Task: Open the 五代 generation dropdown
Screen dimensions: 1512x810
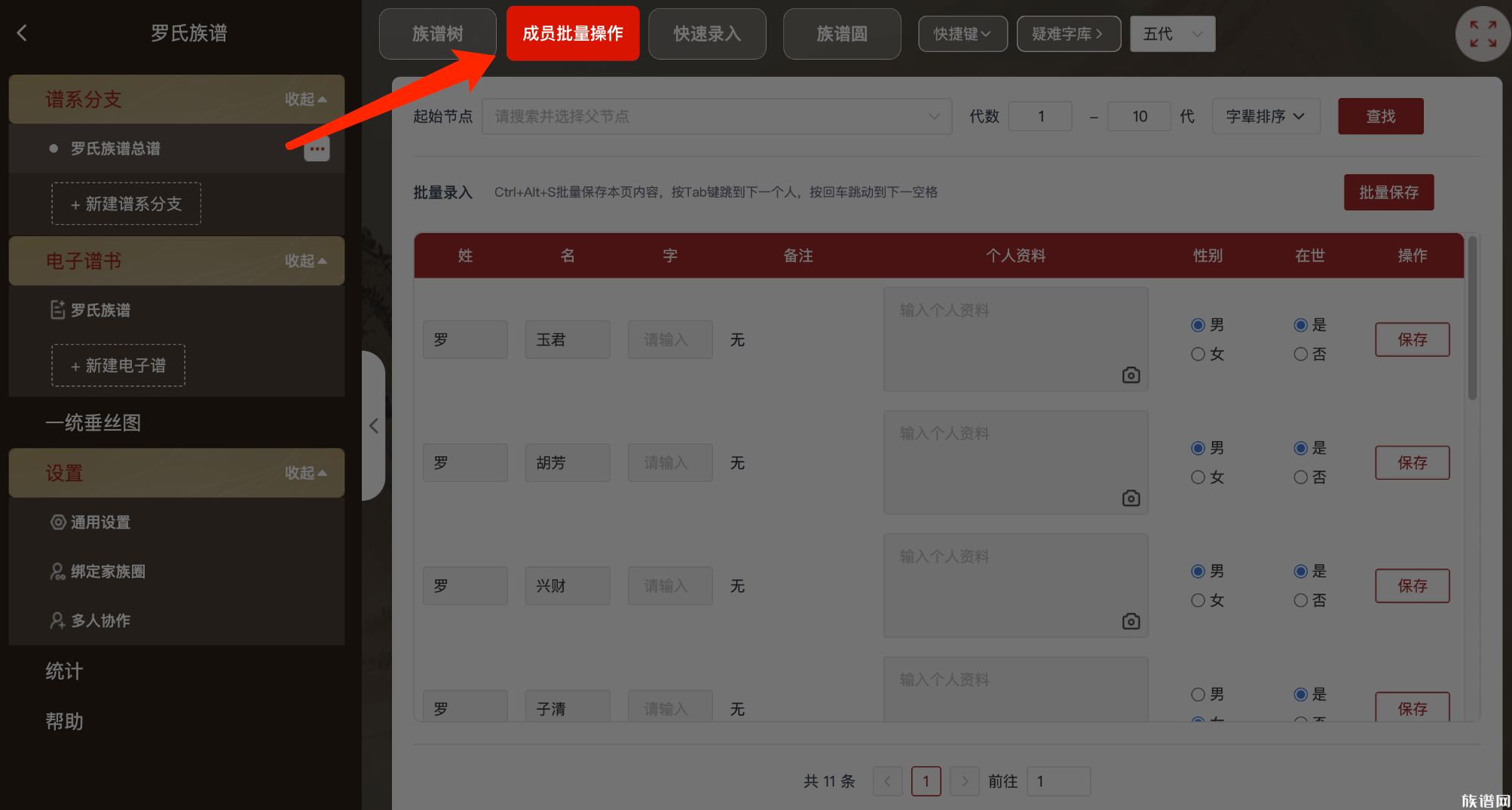Action: click(x=1172, y=33)
